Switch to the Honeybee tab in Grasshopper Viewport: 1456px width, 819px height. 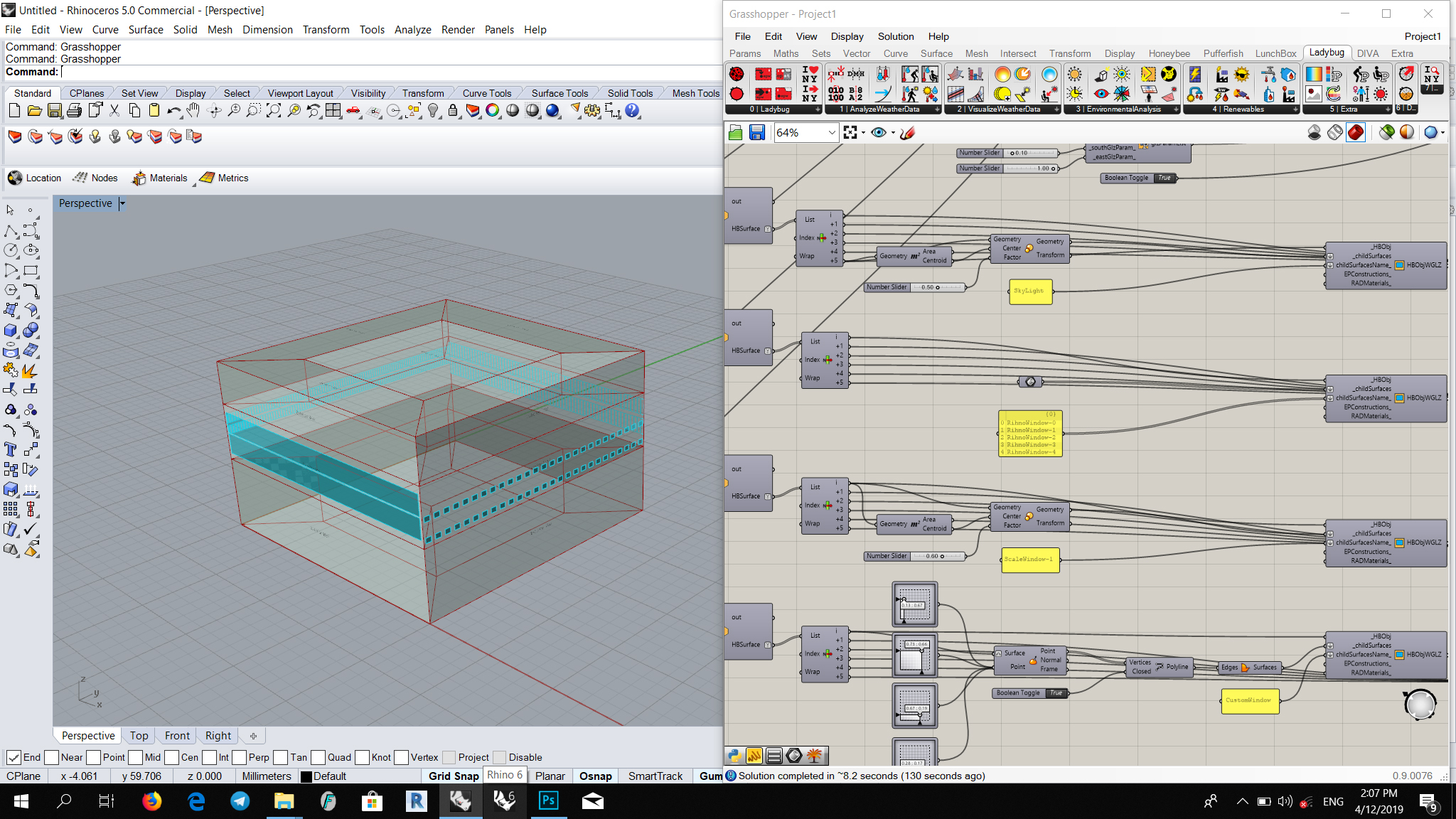[1169, 53]
